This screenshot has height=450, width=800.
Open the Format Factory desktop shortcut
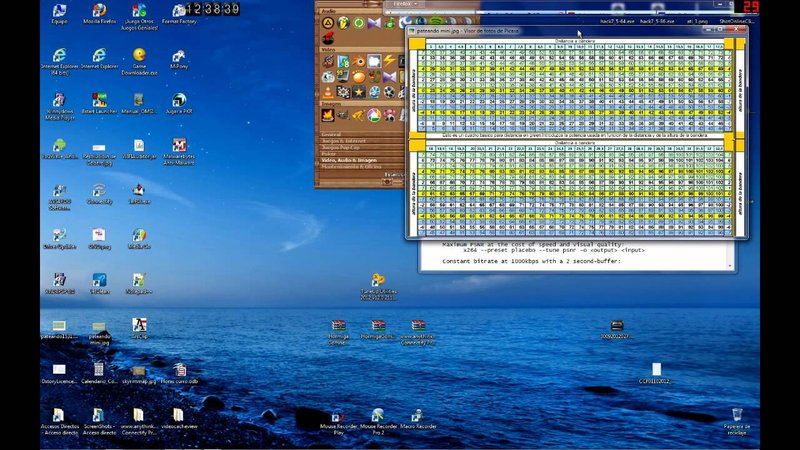click(179, 14)
